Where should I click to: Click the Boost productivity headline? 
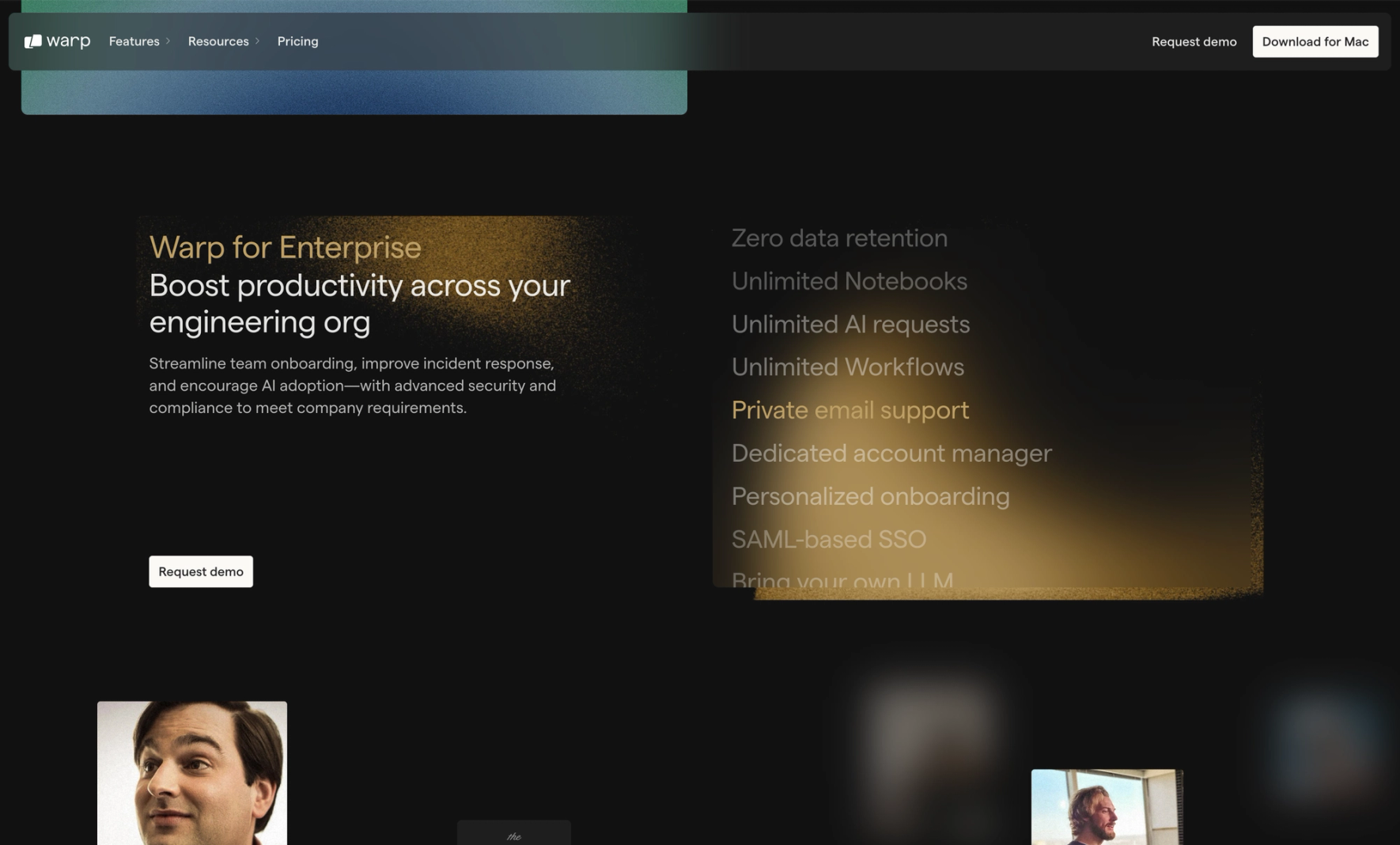tap(359, 303)
